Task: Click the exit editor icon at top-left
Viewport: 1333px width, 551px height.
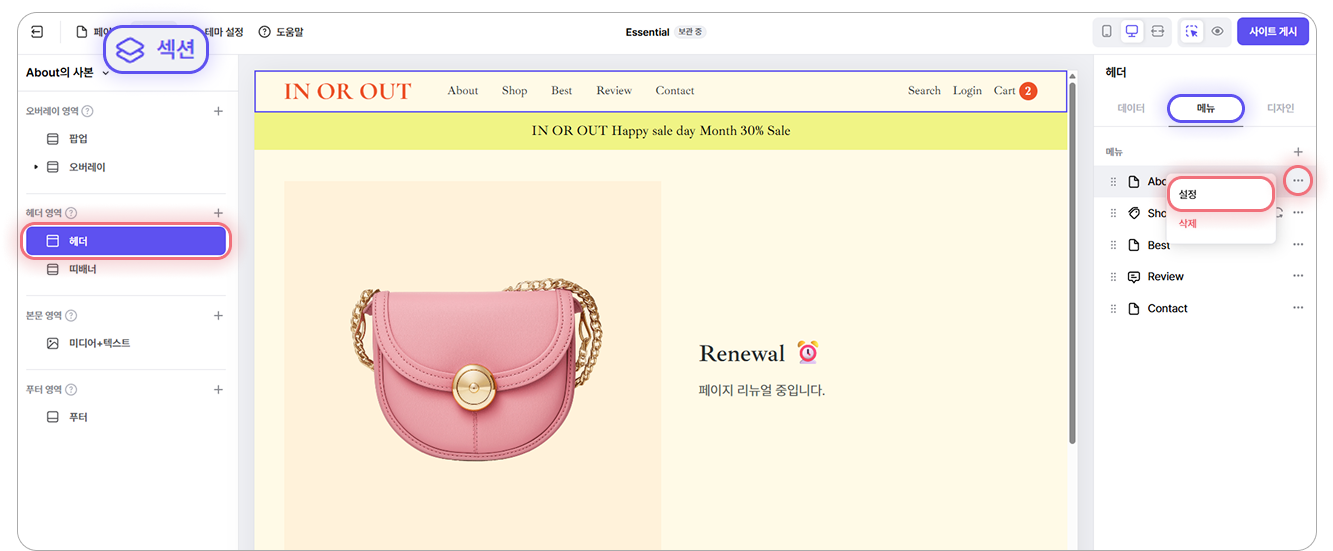Action: (x=37, y=32)
